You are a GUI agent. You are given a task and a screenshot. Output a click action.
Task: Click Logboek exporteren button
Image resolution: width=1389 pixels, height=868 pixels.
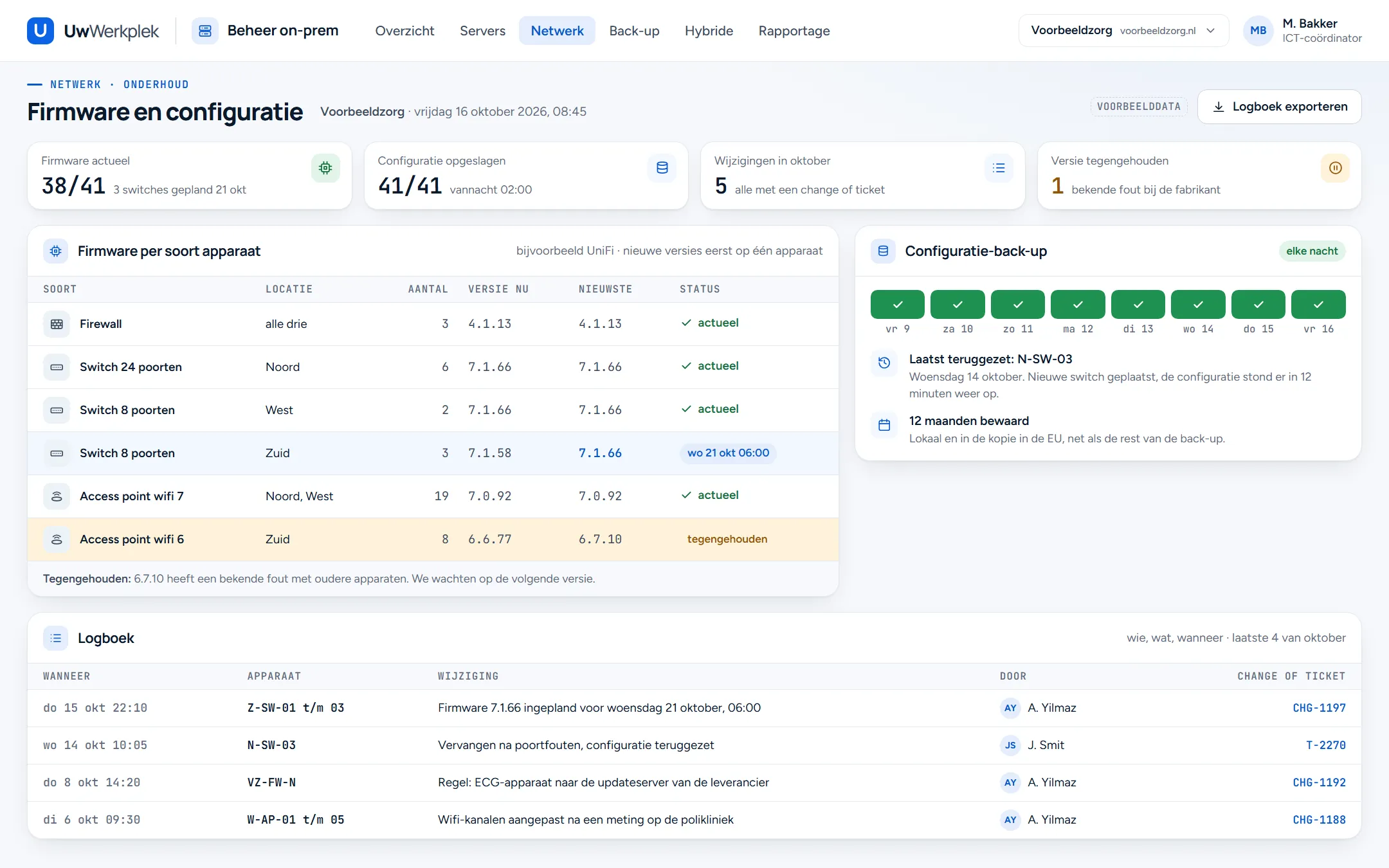pyautogui.click(x=1279, y=107)
